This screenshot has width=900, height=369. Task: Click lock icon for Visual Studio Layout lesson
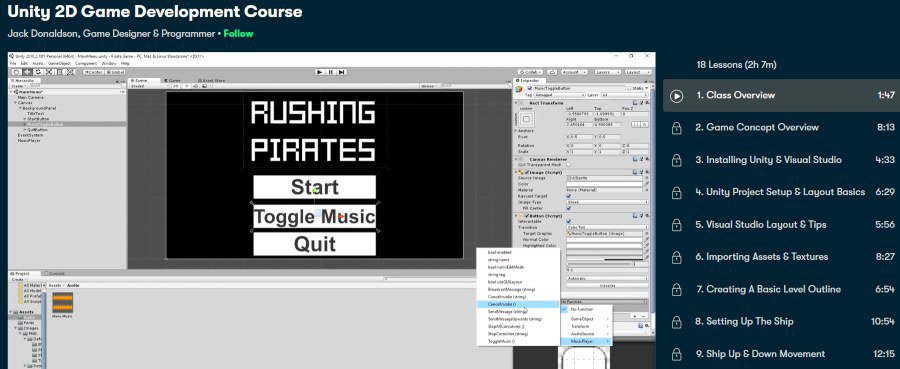click(677, 225)
